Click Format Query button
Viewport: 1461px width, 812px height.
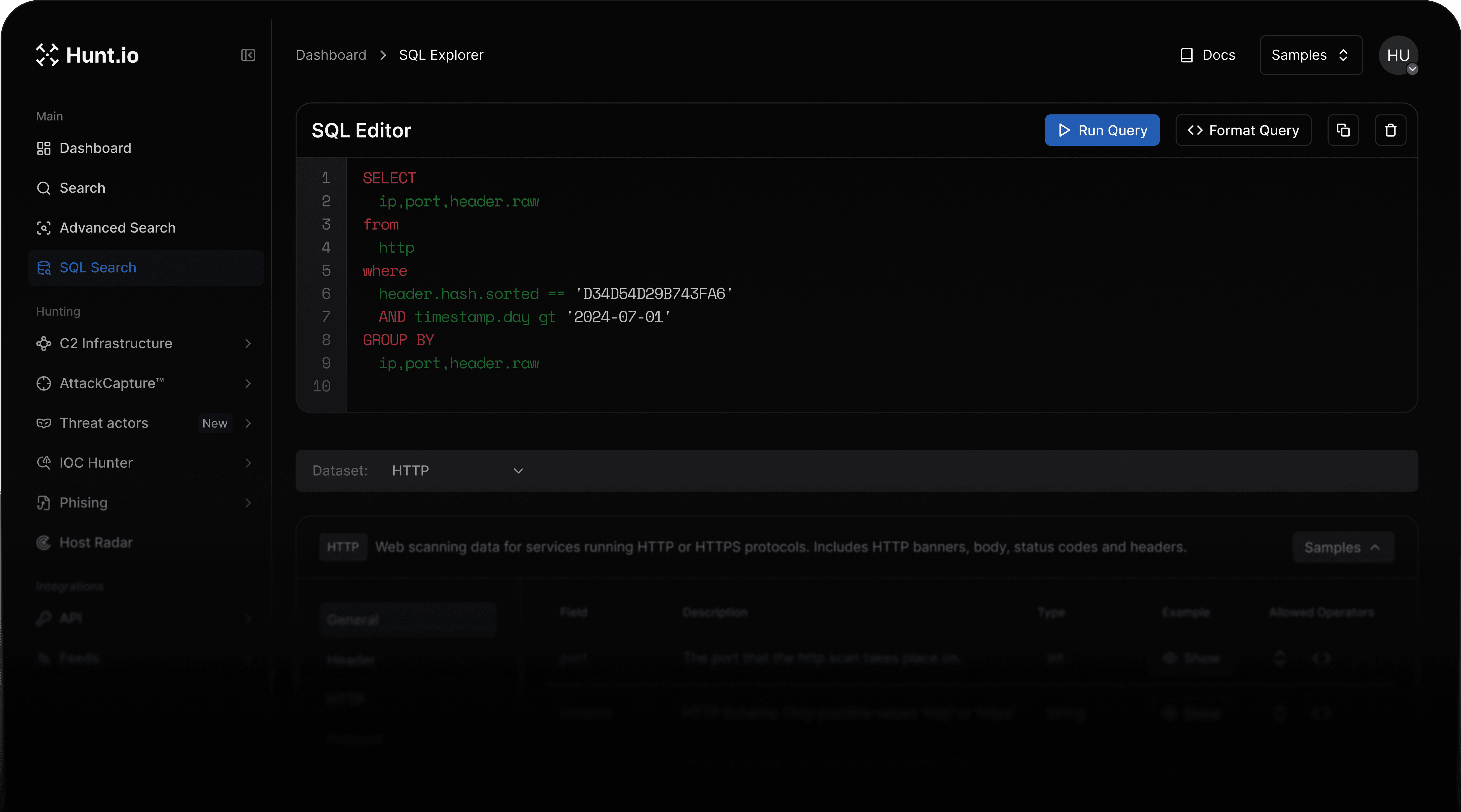coord(1243,131)
